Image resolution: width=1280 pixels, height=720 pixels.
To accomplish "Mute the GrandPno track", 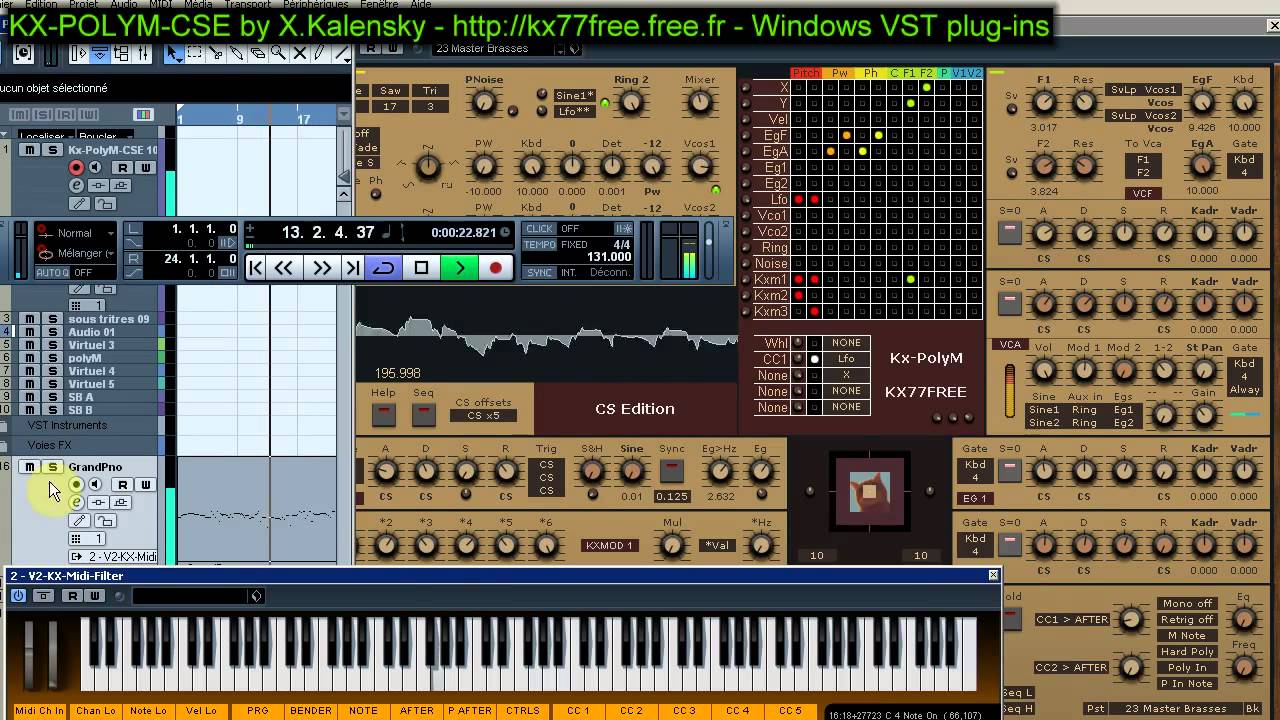I will point(30,467).
